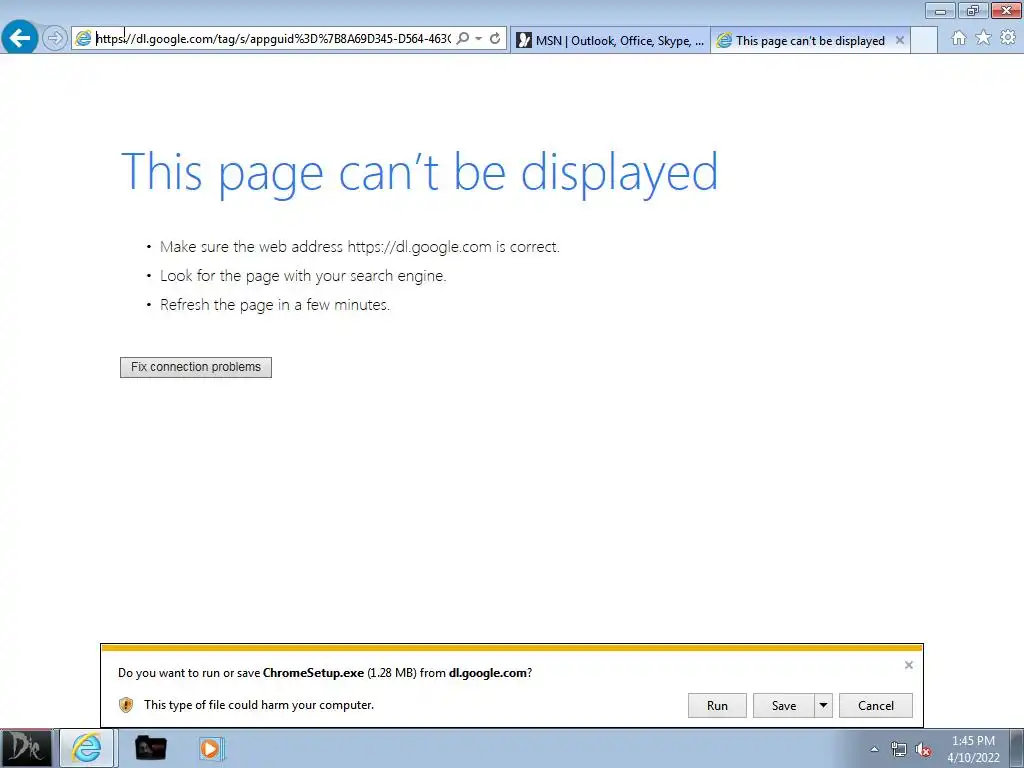1024x768 pixels.
Task: Click the "This page can't be displayed" heading
Action: click(x=419, y=172)
